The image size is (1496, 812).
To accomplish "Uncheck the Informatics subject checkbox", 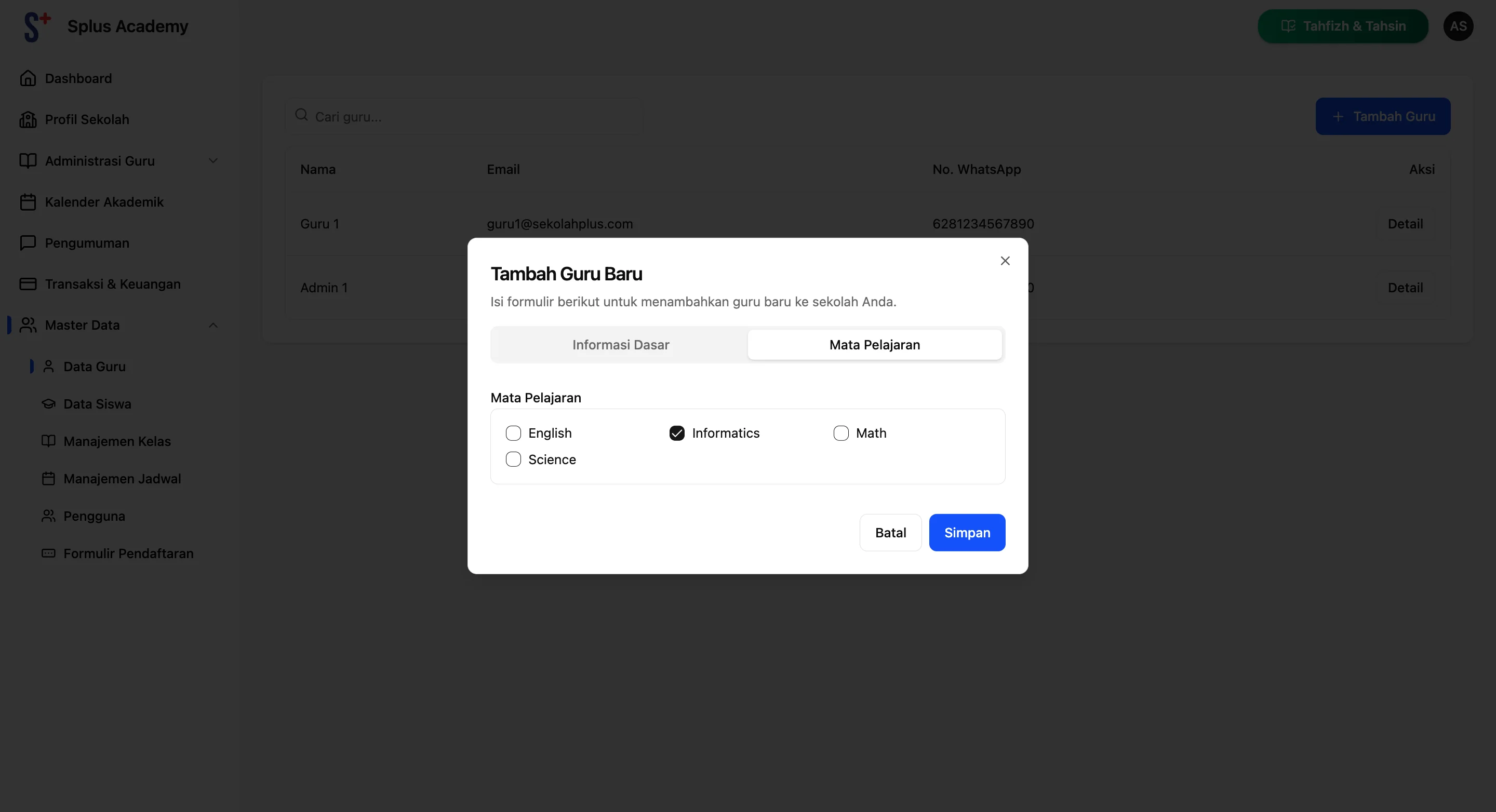I will click(x=677, y=433).
